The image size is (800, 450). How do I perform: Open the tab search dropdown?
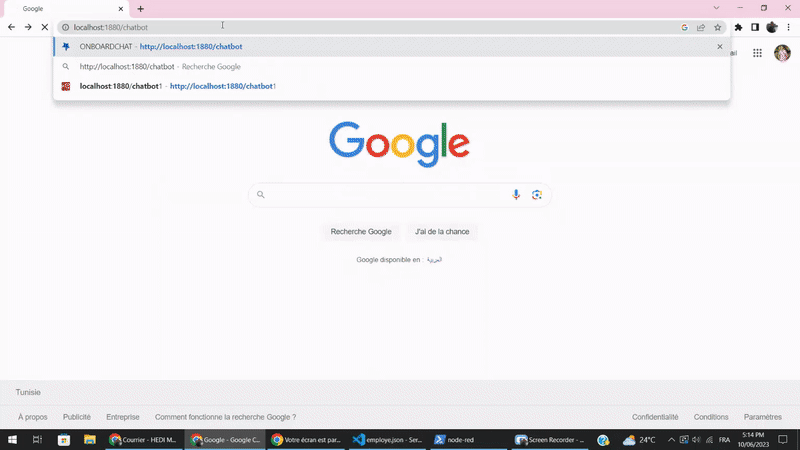pos(716,8)
